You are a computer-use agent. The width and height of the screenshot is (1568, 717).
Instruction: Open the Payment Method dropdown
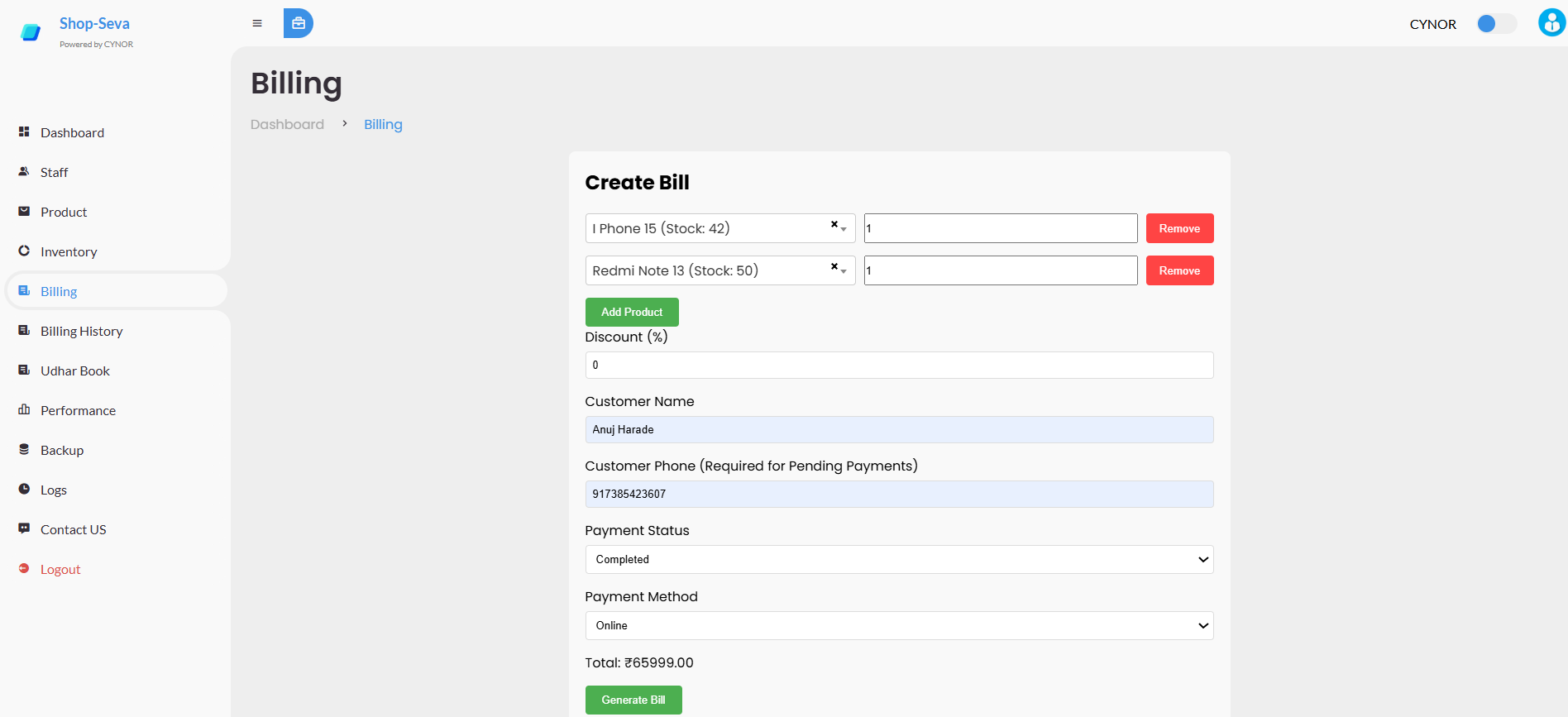pos(898,626)
